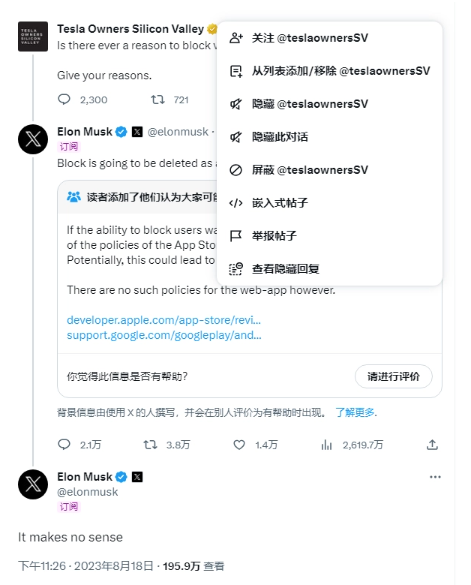Open more options on bottom Elon Musk post
The height and width of the screenshot is (585, 471).
point(435,477)
